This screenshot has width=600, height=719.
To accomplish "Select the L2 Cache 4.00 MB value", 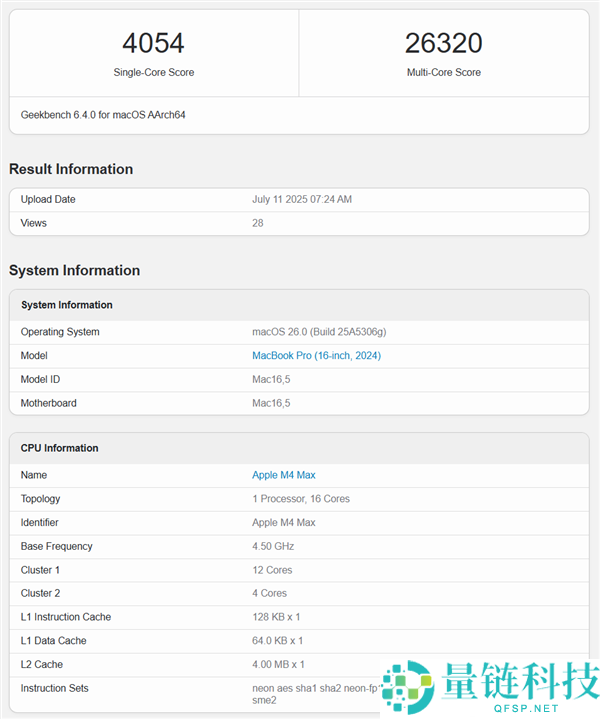I will [278, 664].
